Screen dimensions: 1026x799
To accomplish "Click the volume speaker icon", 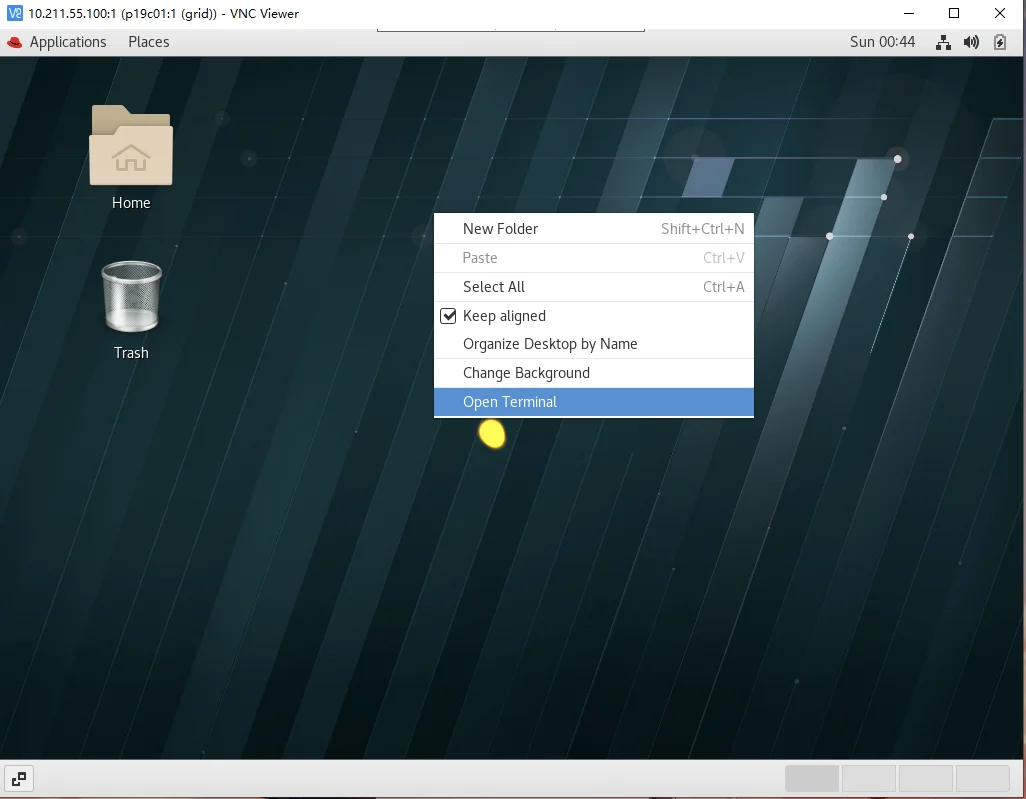I will pos(971,43).
